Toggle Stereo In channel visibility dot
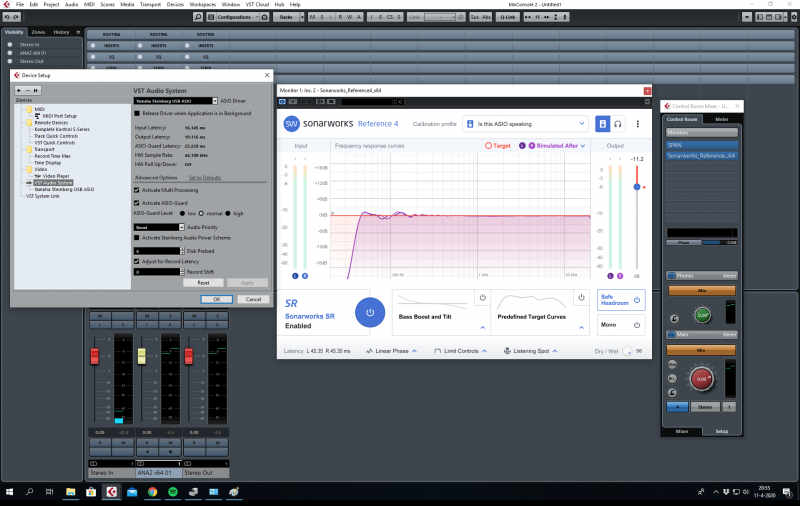 click(x=10, y=45)
